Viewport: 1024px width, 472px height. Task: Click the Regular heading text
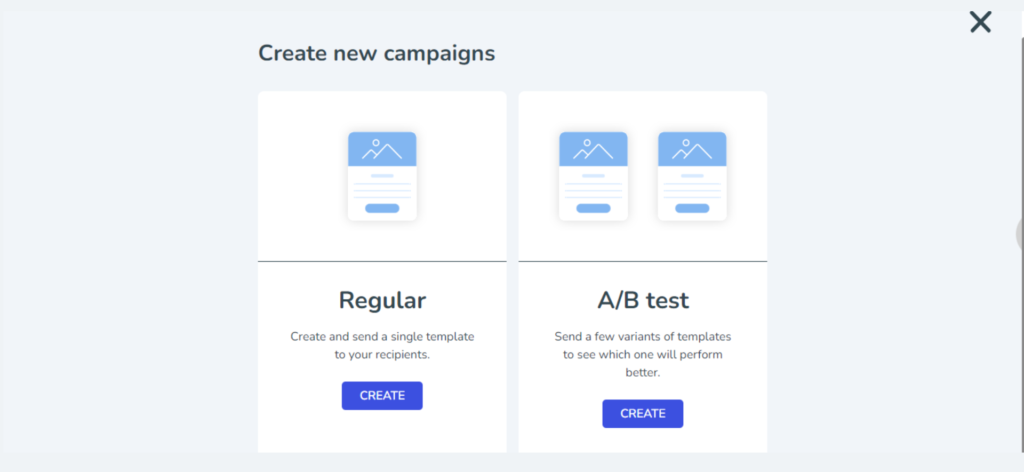382,300
